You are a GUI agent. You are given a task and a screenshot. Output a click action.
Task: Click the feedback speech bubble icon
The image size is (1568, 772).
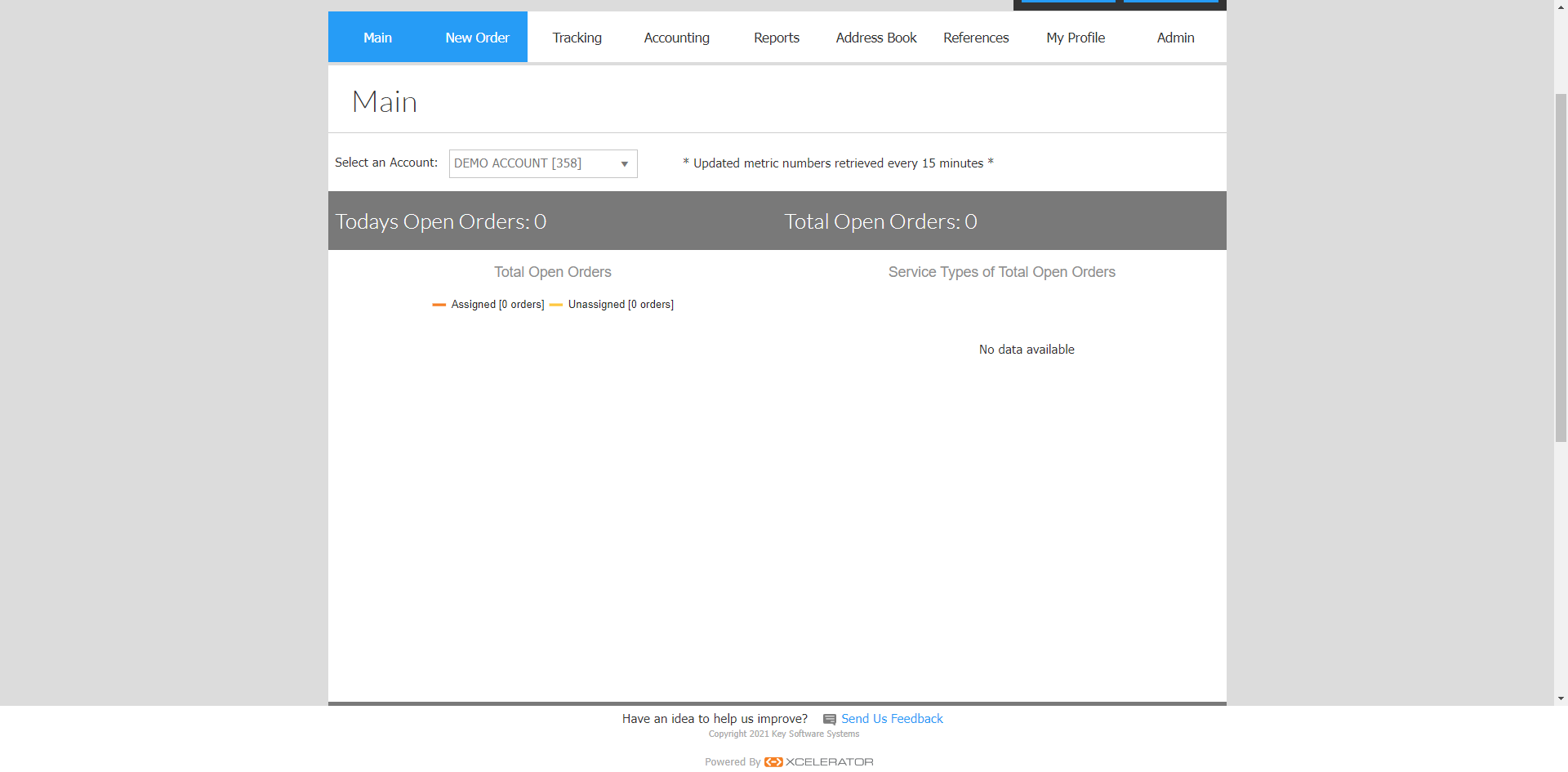tap(830, 720)
